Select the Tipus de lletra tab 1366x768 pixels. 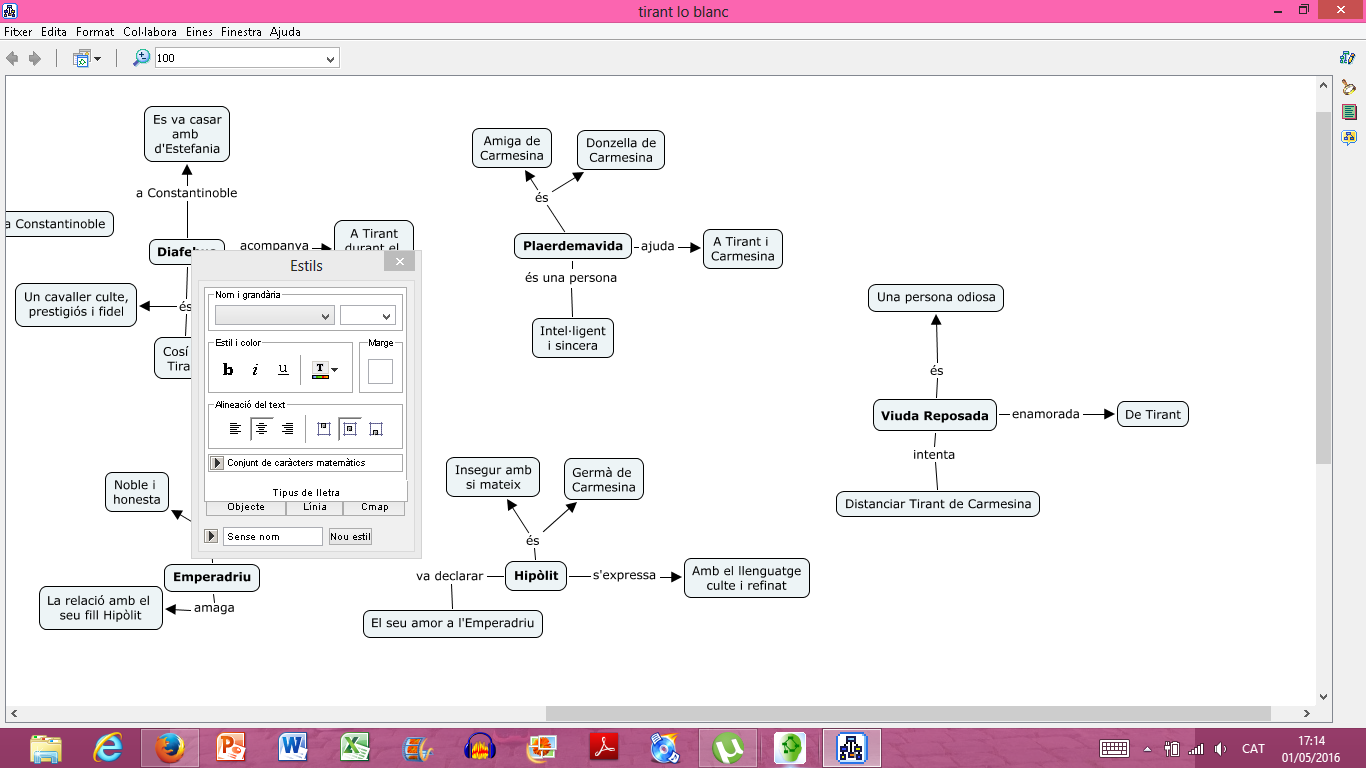[306, 492]
